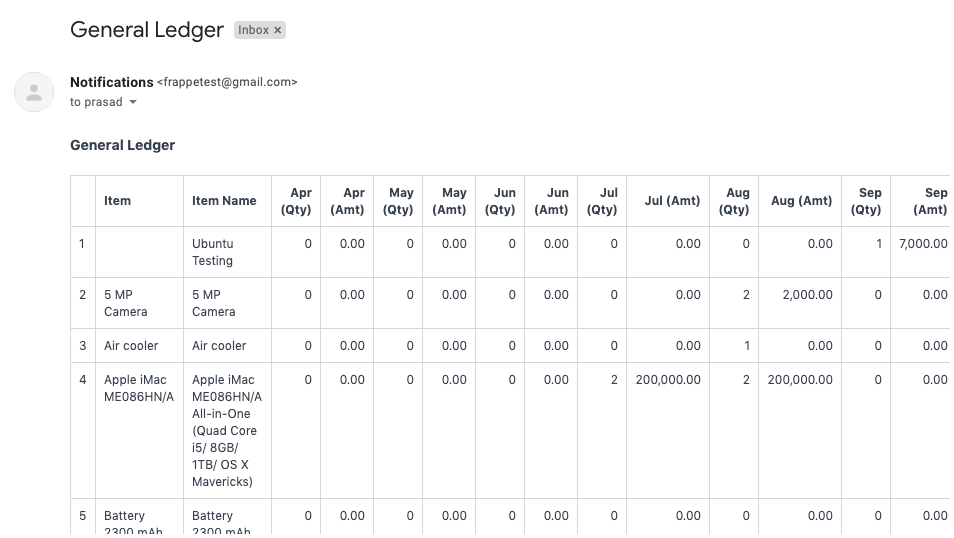
Task: Select the Aug (Amt) column header
Action: click(x=801, y=201)
